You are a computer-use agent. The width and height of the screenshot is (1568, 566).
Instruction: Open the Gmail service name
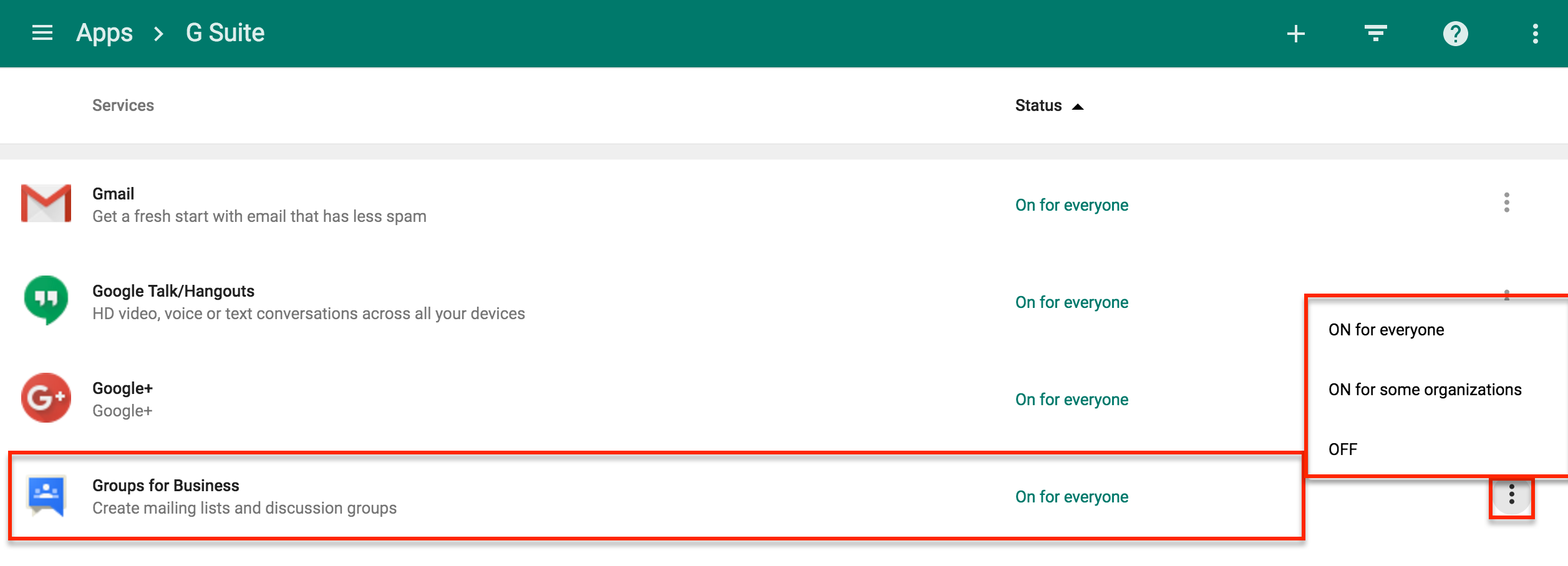[x=113, y=194]
